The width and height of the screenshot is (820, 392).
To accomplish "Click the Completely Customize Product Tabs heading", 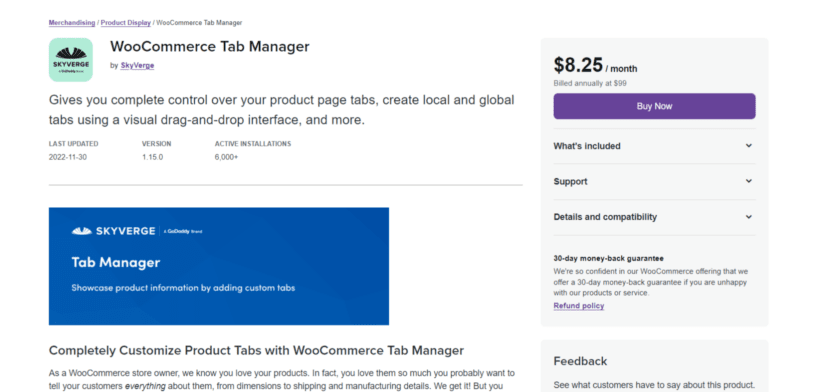I will [x=256, y=350].
